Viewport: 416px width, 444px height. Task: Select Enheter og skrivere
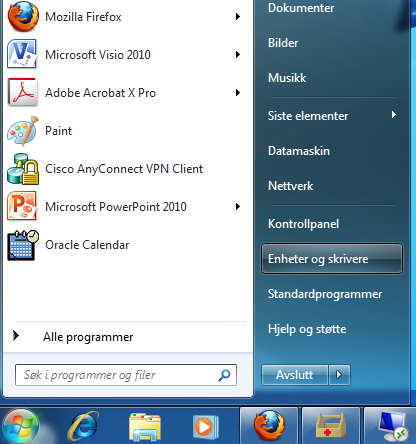332,259
